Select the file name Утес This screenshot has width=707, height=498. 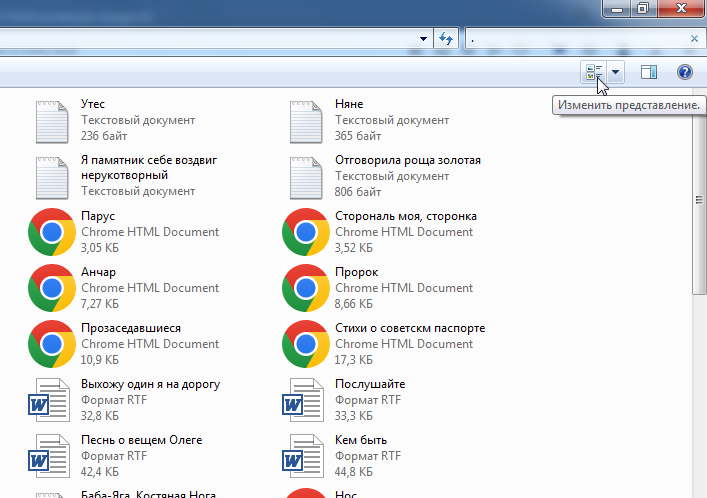93,104
